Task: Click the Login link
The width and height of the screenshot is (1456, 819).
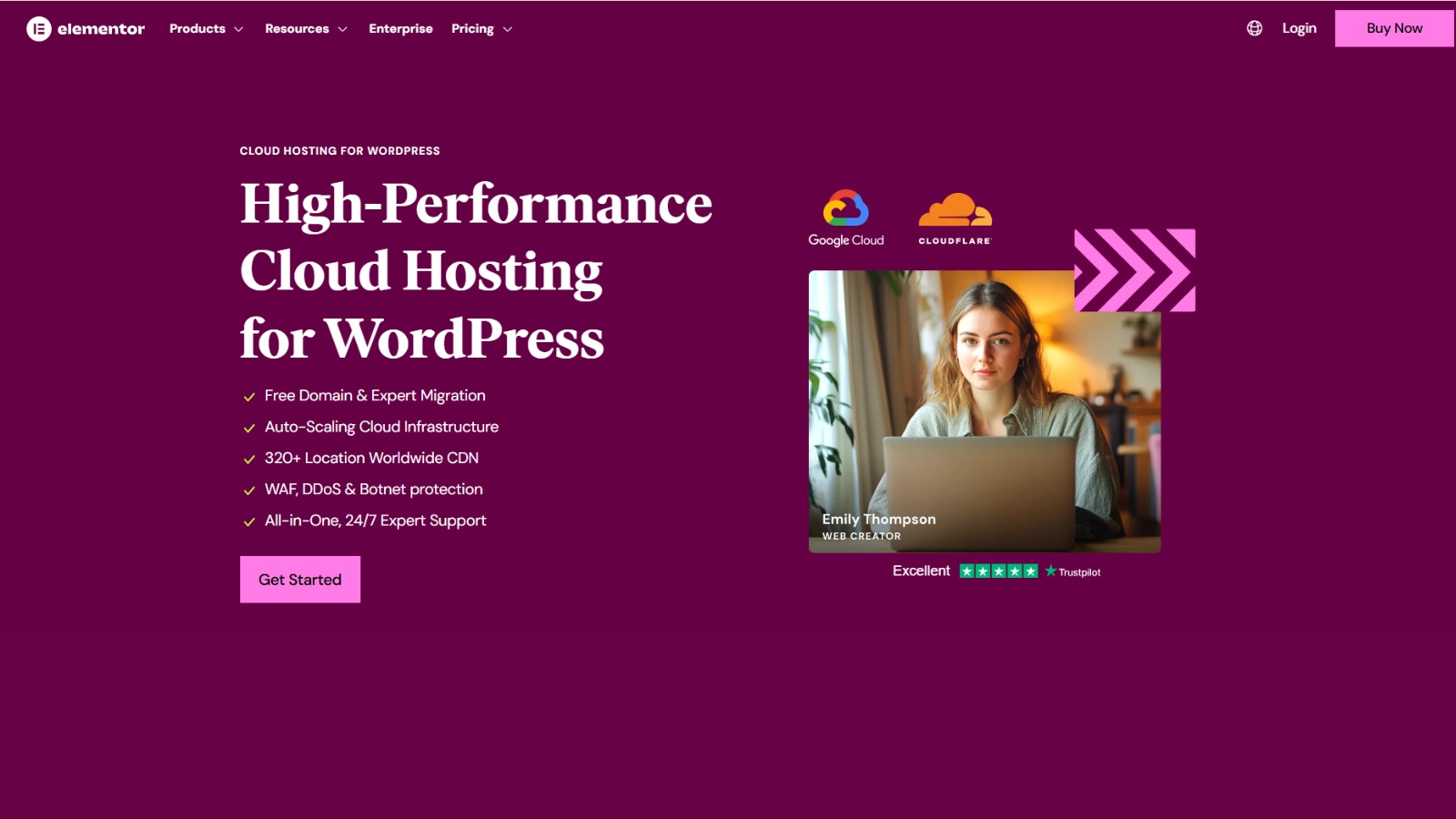Action: 1299,28
